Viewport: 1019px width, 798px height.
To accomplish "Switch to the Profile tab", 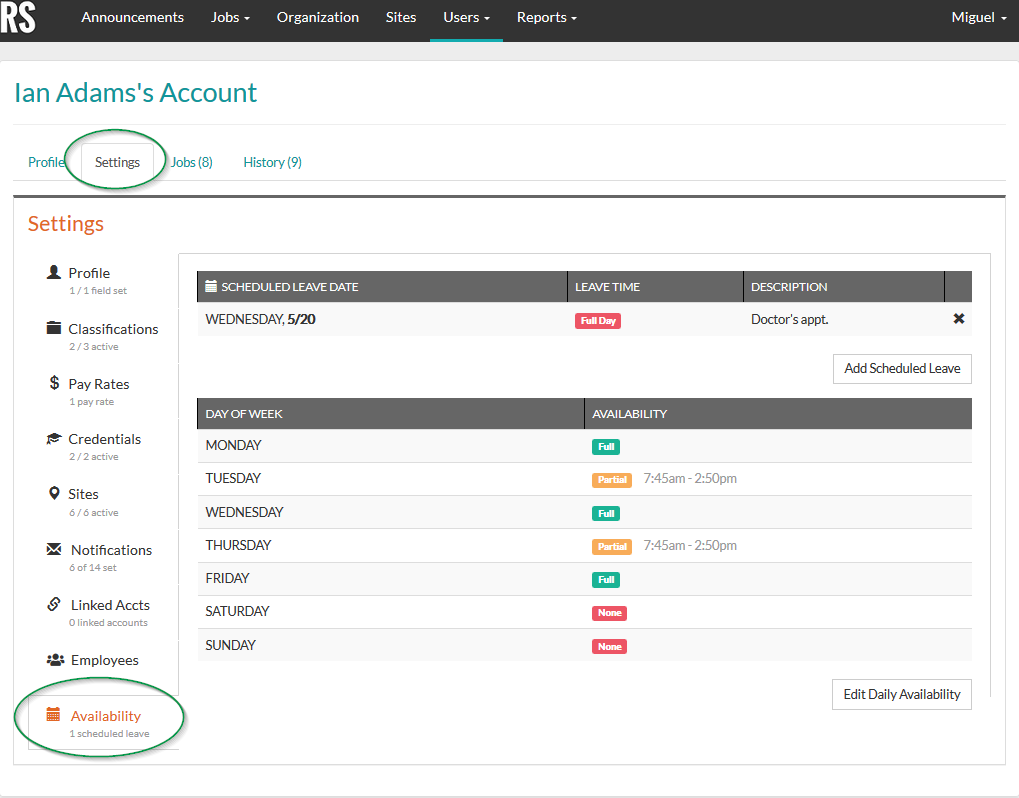I will point(46,162).
